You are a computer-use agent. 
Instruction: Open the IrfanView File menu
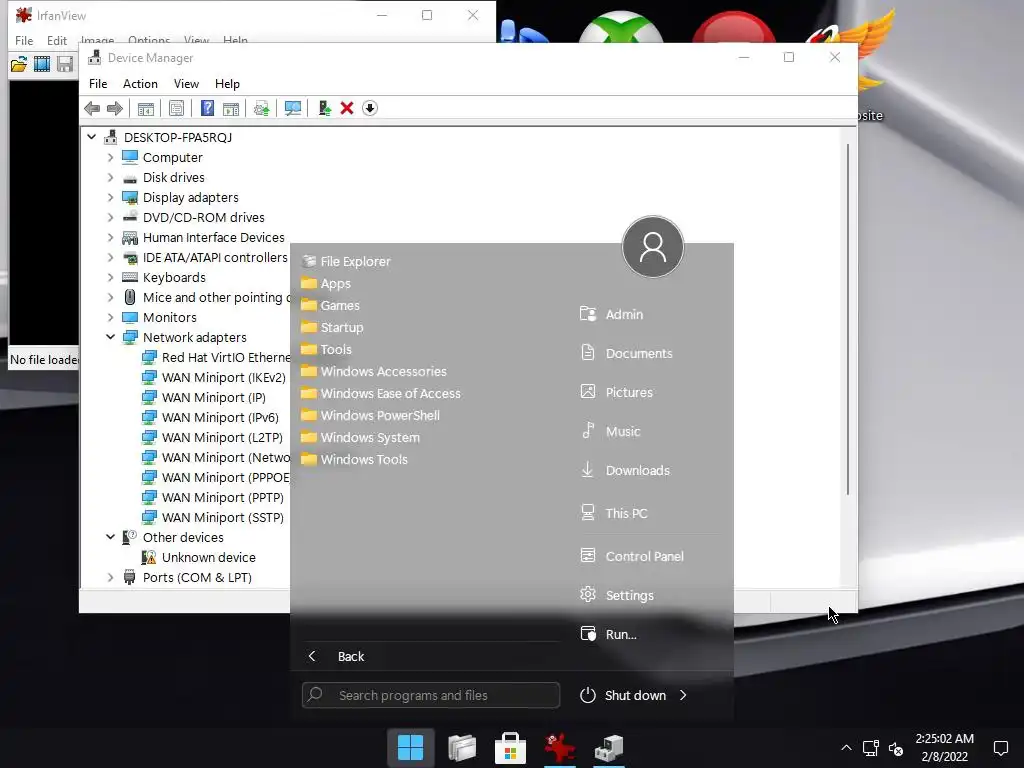click(24, 40)
